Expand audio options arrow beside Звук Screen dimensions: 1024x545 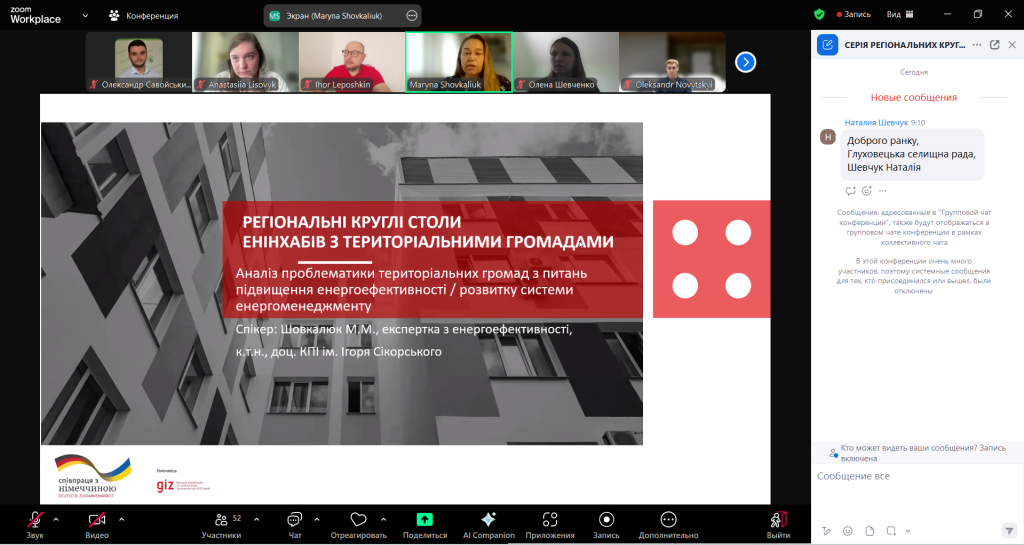(x=56, y=520)
